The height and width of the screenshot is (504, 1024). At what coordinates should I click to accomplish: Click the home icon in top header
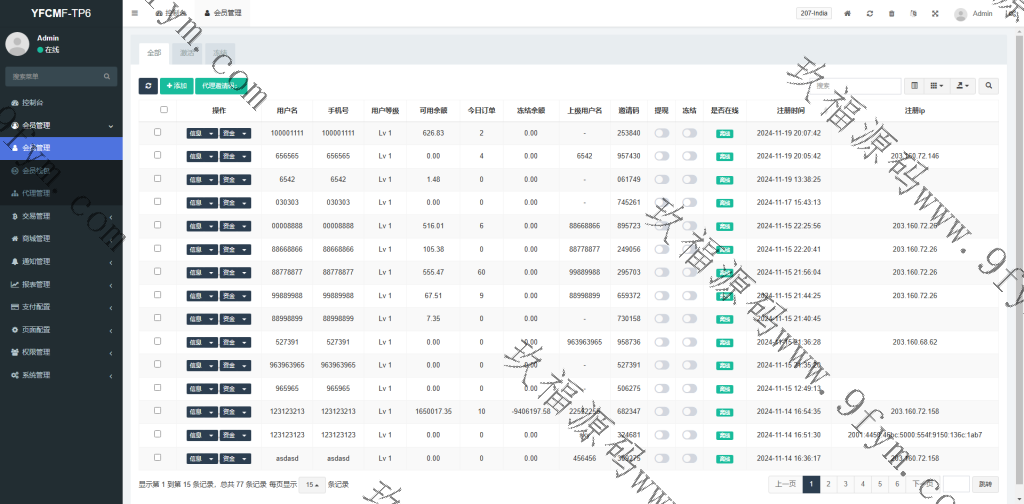(847, 14)
